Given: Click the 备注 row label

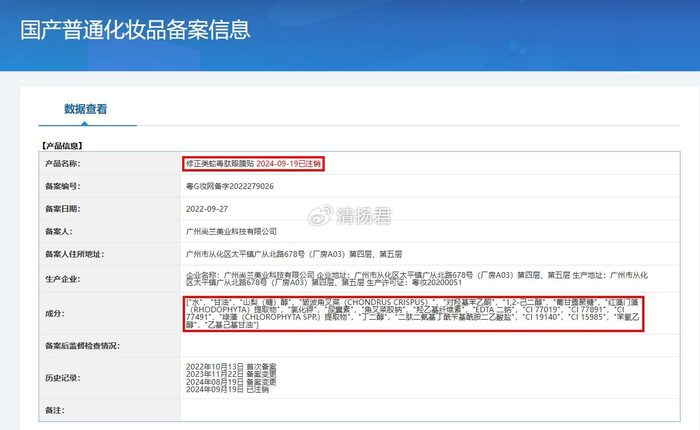Looking at the screenshot, I should coord(54,410).
